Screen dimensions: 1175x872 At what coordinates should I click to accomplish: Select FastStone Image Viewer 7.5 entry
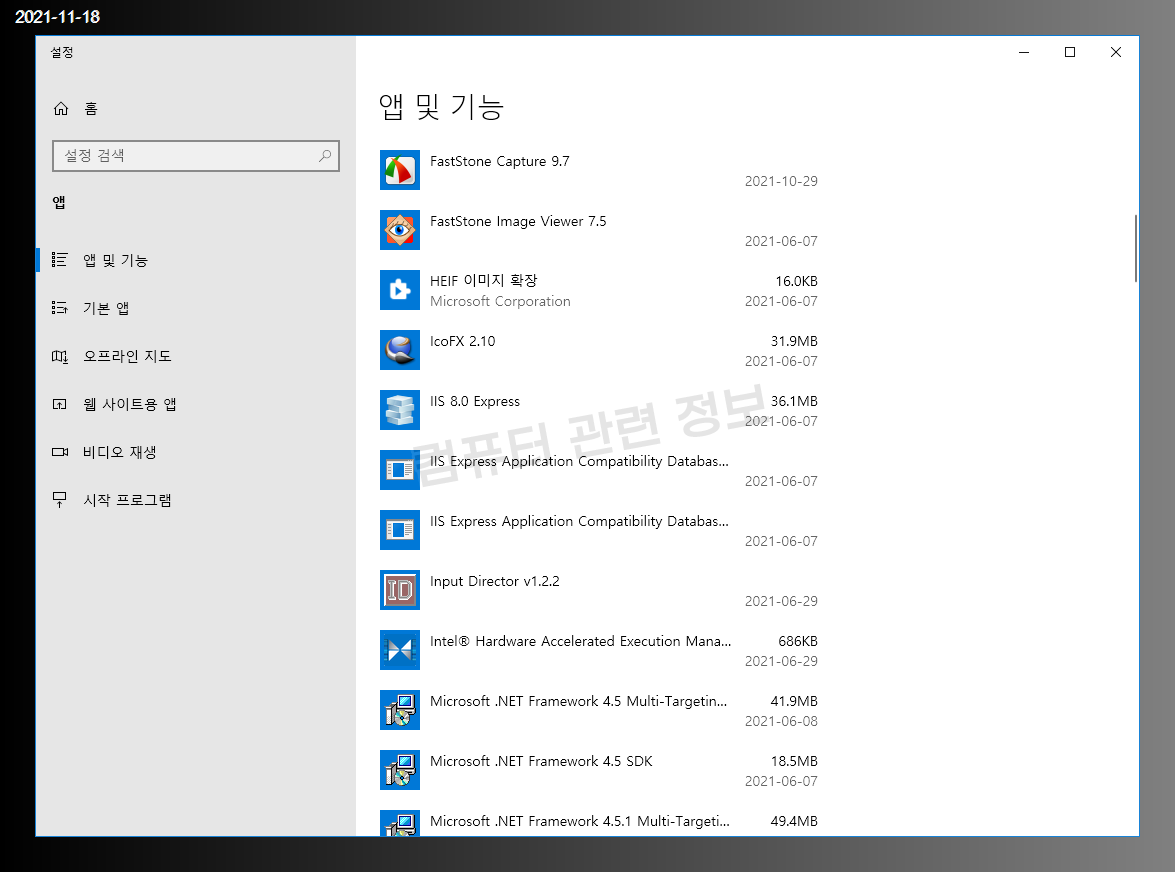point(518,221)
